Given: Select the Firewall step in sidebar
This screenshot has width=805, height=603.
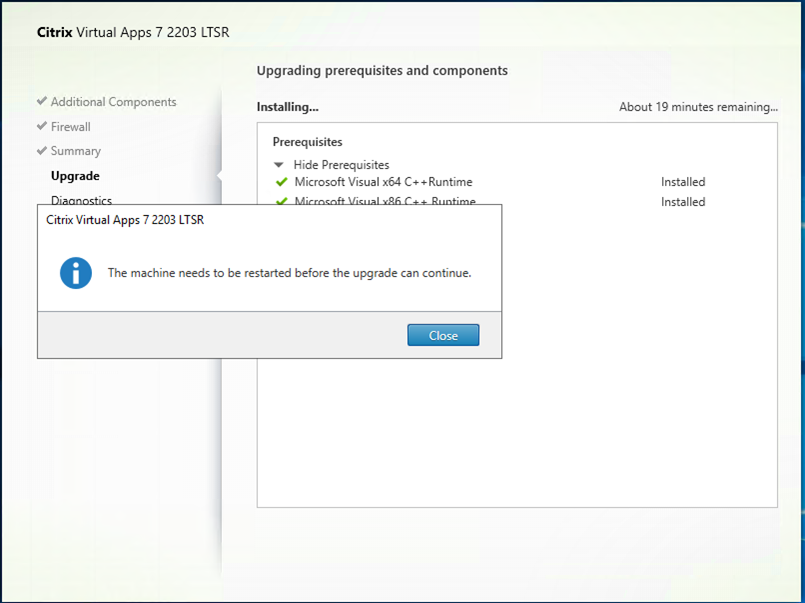Looking at the screenshot, I should coord(71,126).
